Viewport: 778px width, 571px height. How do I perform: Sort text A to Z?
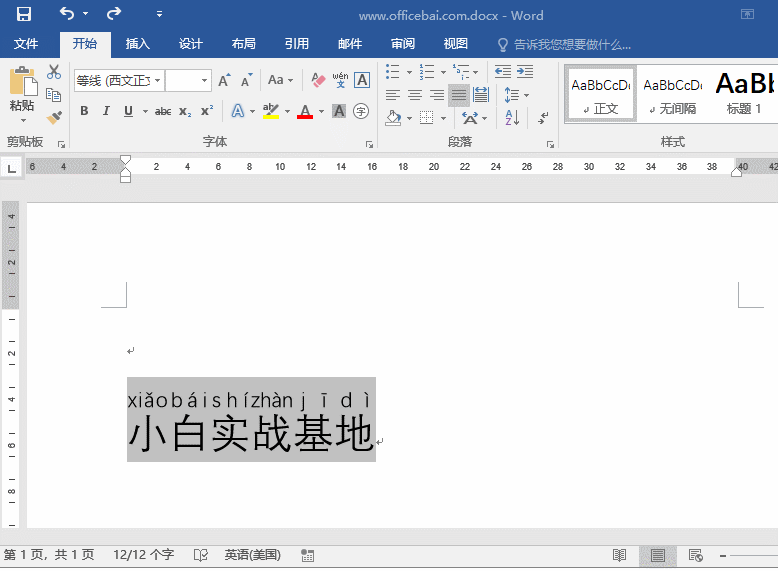tap(513, 118)
